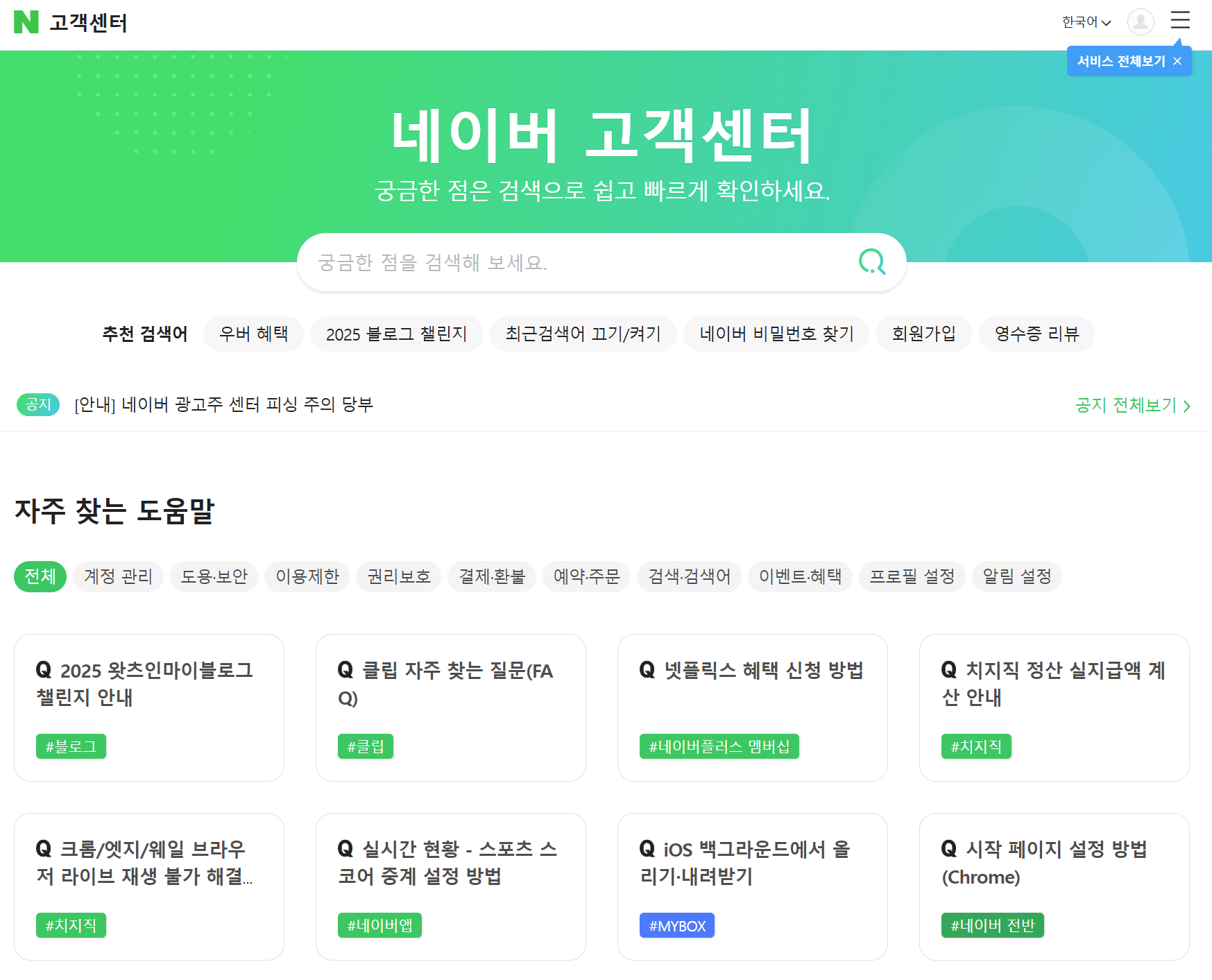Click the green 공지 badge
1212x980 pixels.
click(x=38, y=404)
